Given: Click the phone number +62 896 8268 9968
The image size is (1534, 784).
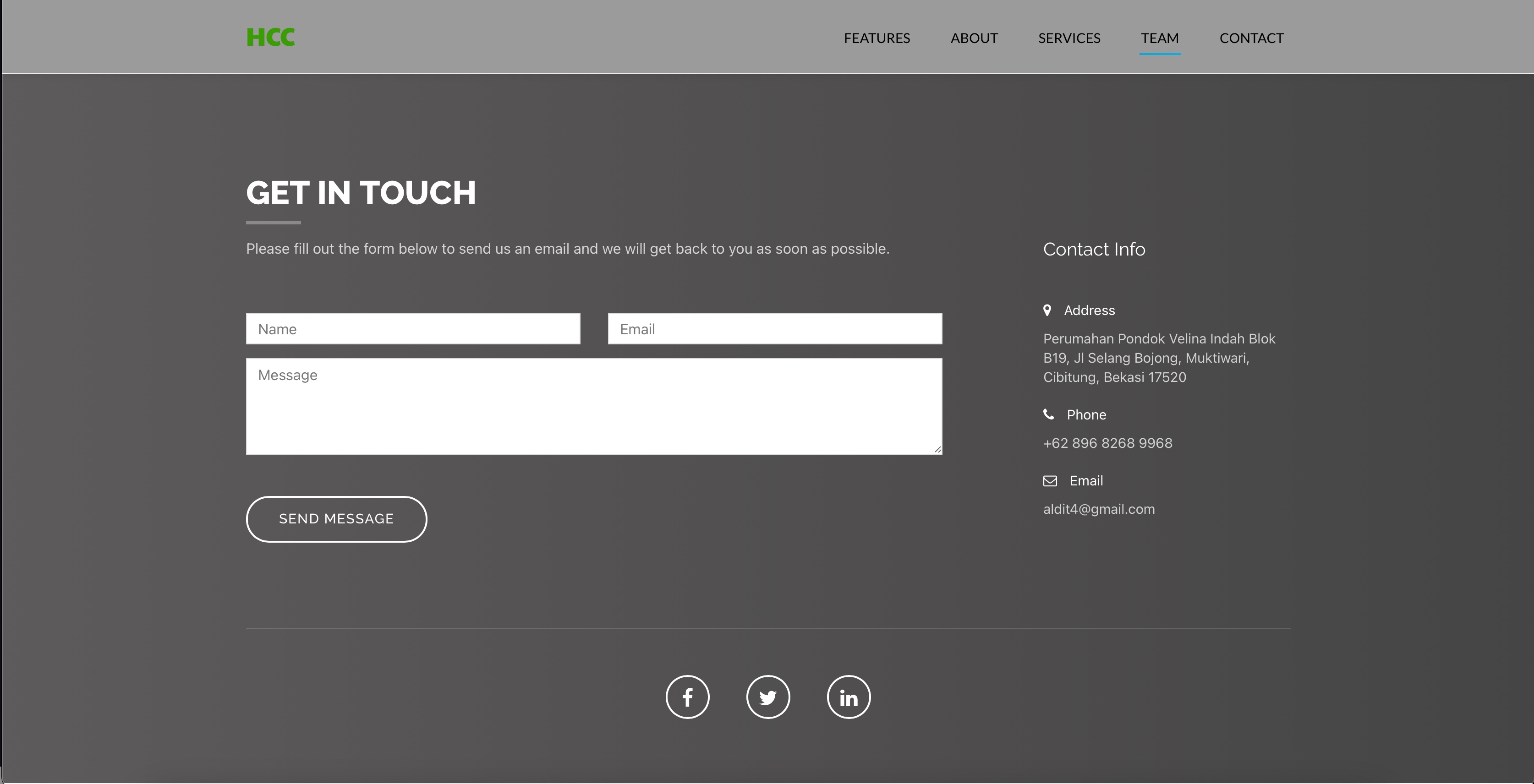Looking at the screenshot, I should click(x=1107, y=443).
